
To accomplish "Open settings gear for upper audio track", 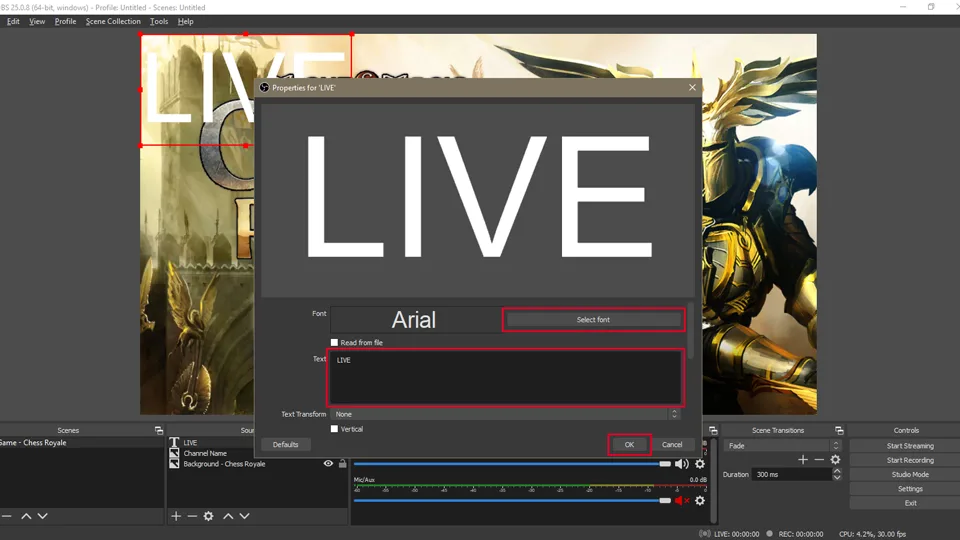I will click(x=700, y=463).
